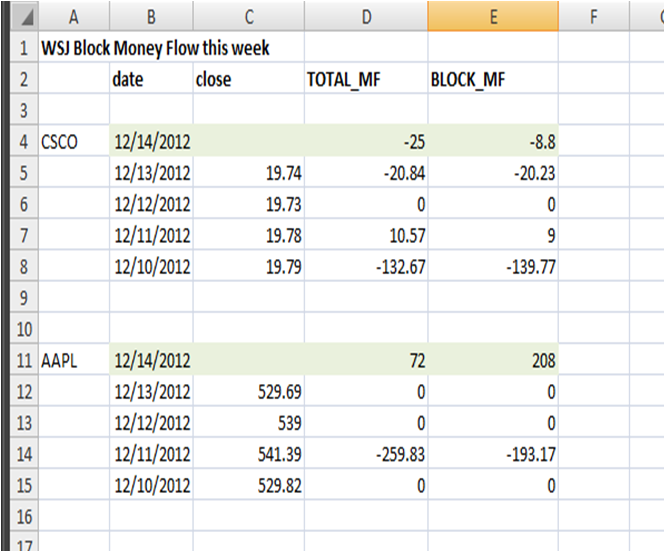Select row 2 header
The width and height of the screenshot is (665, 552).
[x=24, y=78]
